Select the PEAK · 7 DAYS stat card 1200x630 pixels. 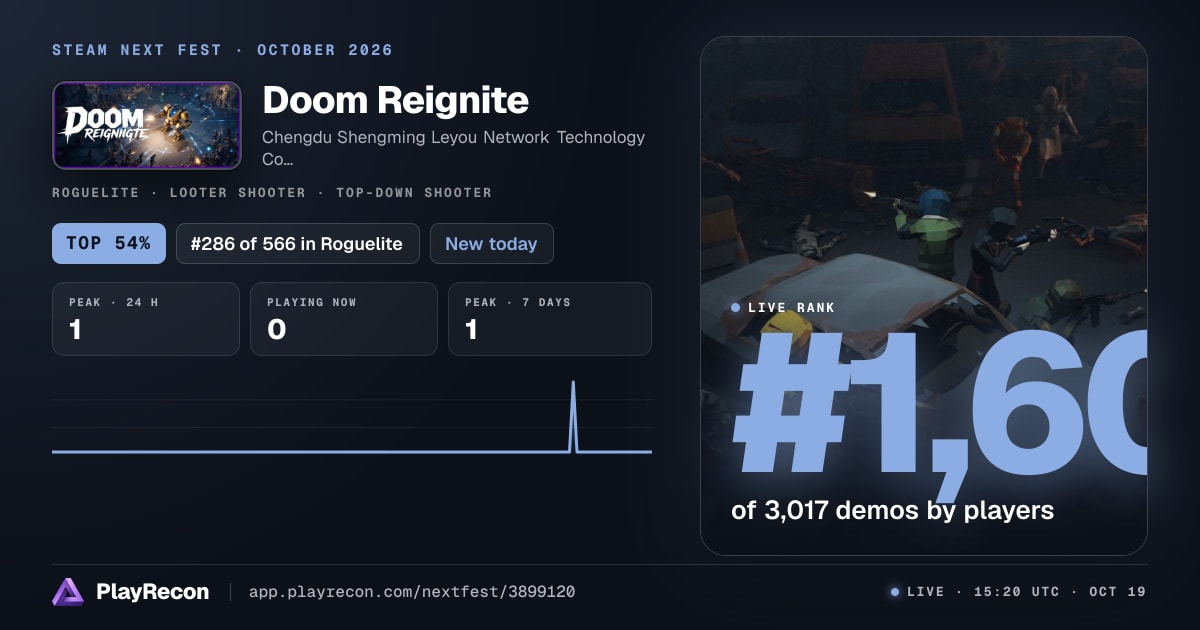pyautogui.click(x=550, y=319)
